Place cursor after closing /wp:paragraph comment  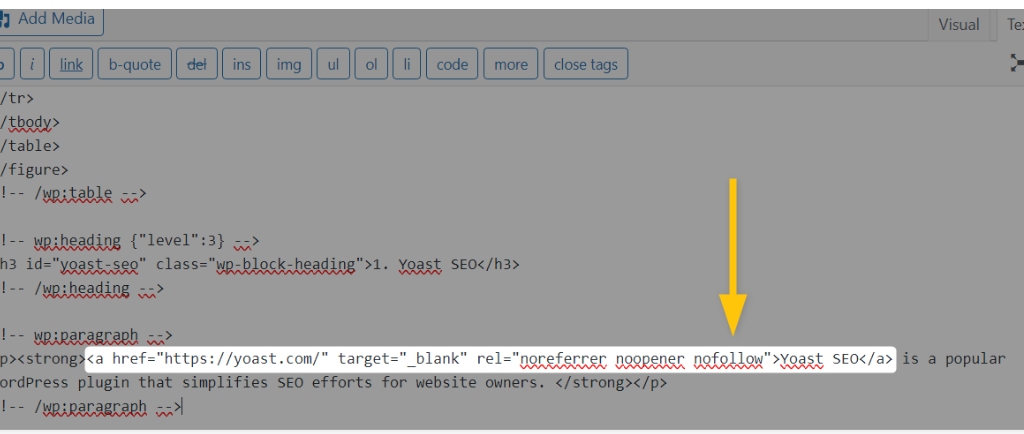[x=182, y=407]
